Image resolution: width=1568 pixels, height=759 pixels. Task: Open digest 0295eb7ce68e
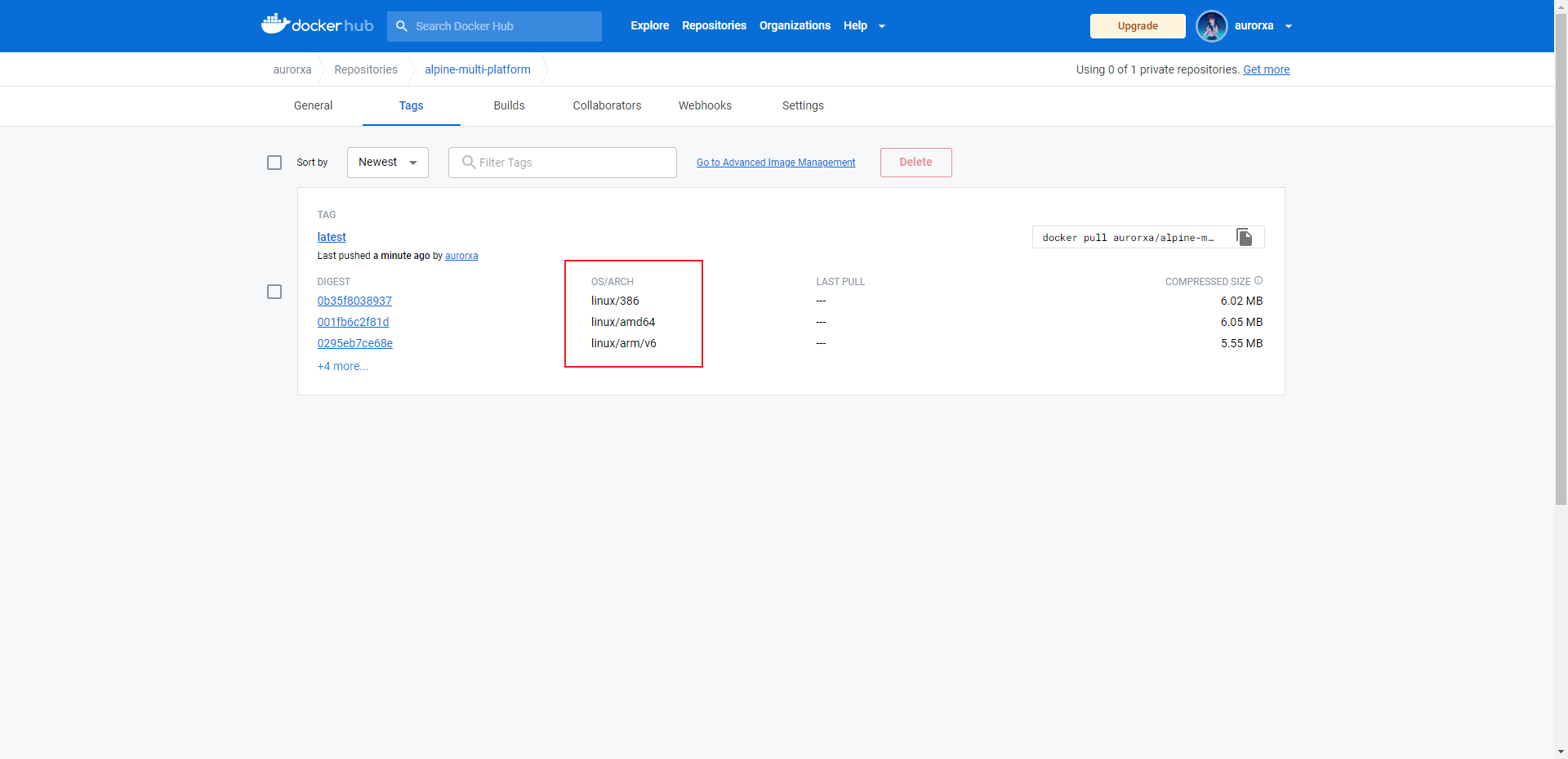(354, 343)
